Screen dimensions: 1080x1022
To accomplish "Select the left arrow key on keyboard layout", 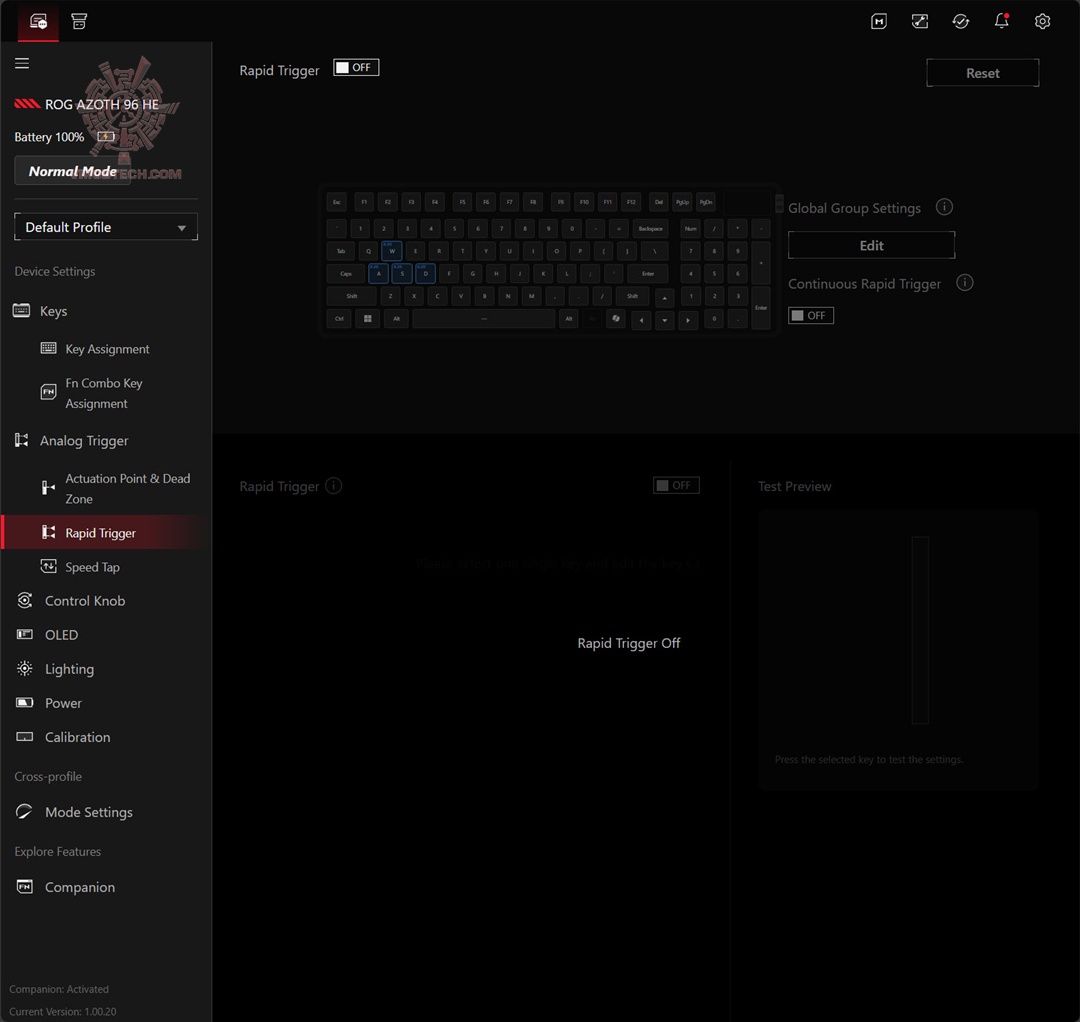I will click(641, 320).
